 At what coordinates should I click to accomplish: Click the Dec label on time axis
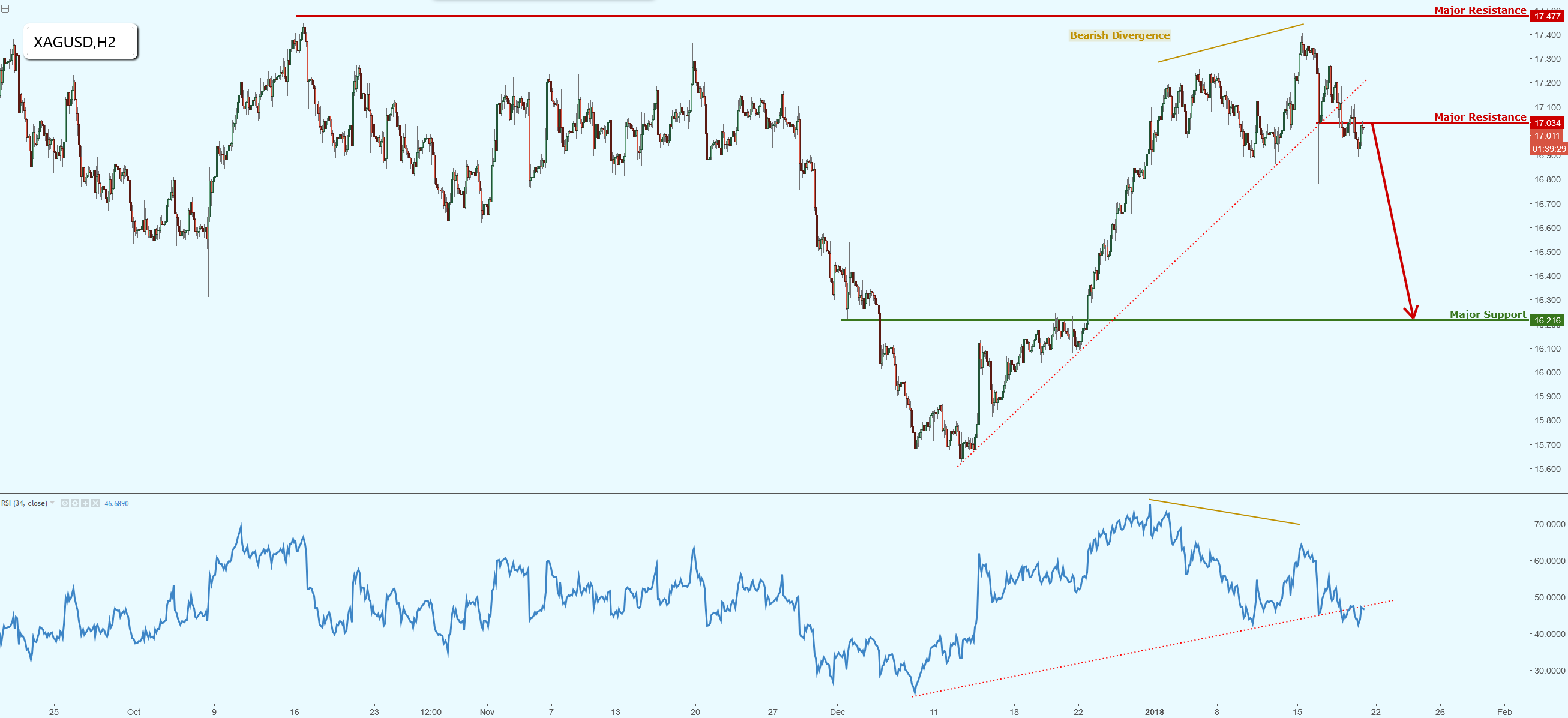(x=837, y=711)
